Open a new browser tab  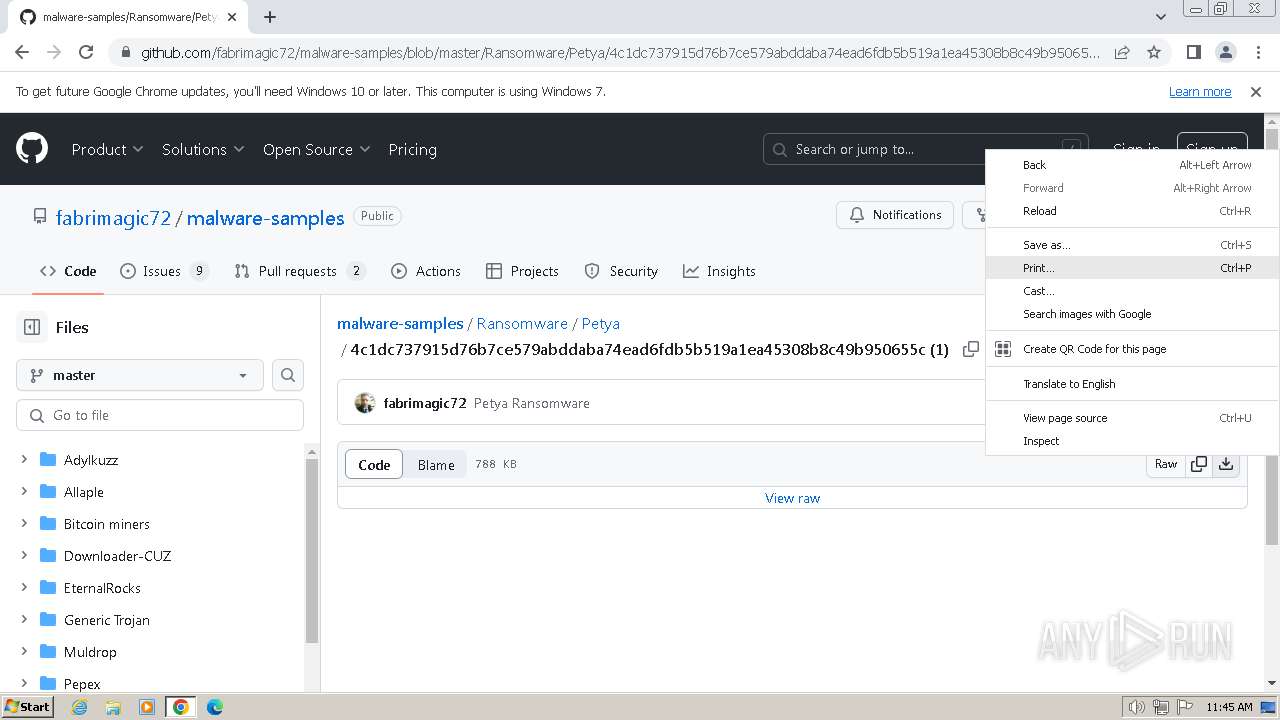coord(270,17)
